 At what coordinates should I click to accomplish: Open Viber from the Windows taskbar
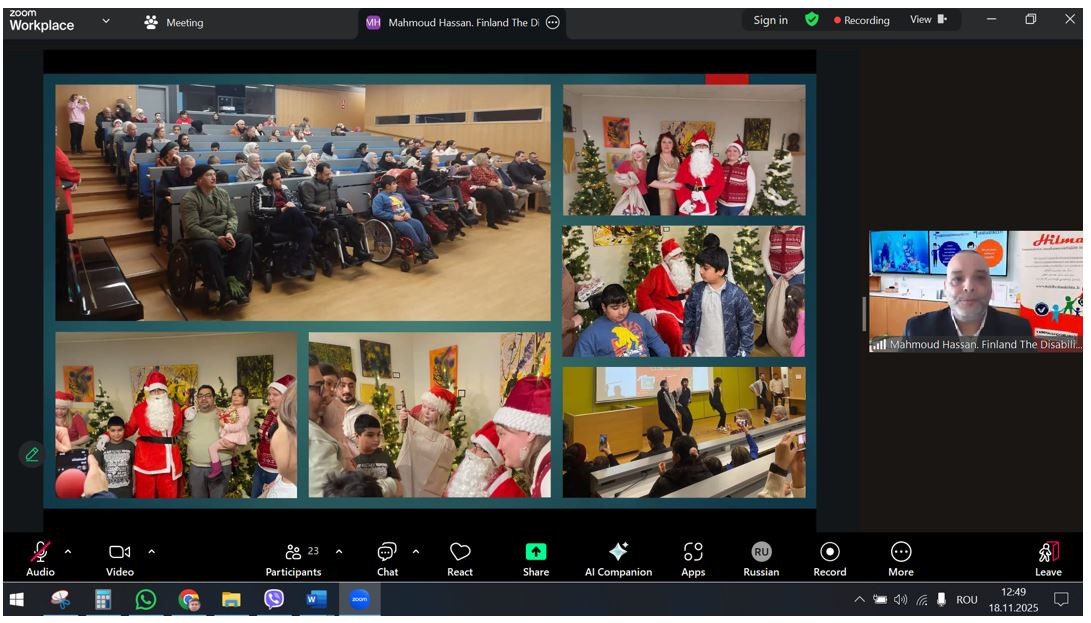click(274, 600)
